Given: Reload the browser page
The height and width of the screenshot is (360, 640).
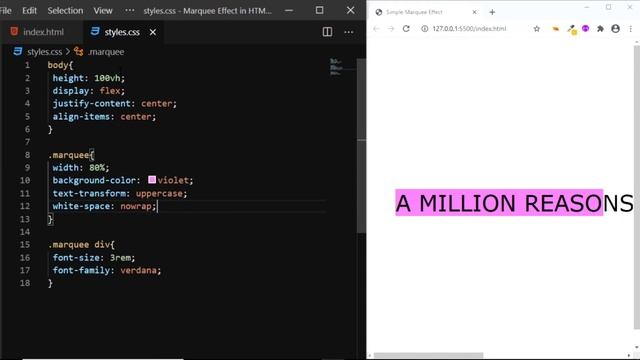Looking at the screenshot, I should (406, 29).
